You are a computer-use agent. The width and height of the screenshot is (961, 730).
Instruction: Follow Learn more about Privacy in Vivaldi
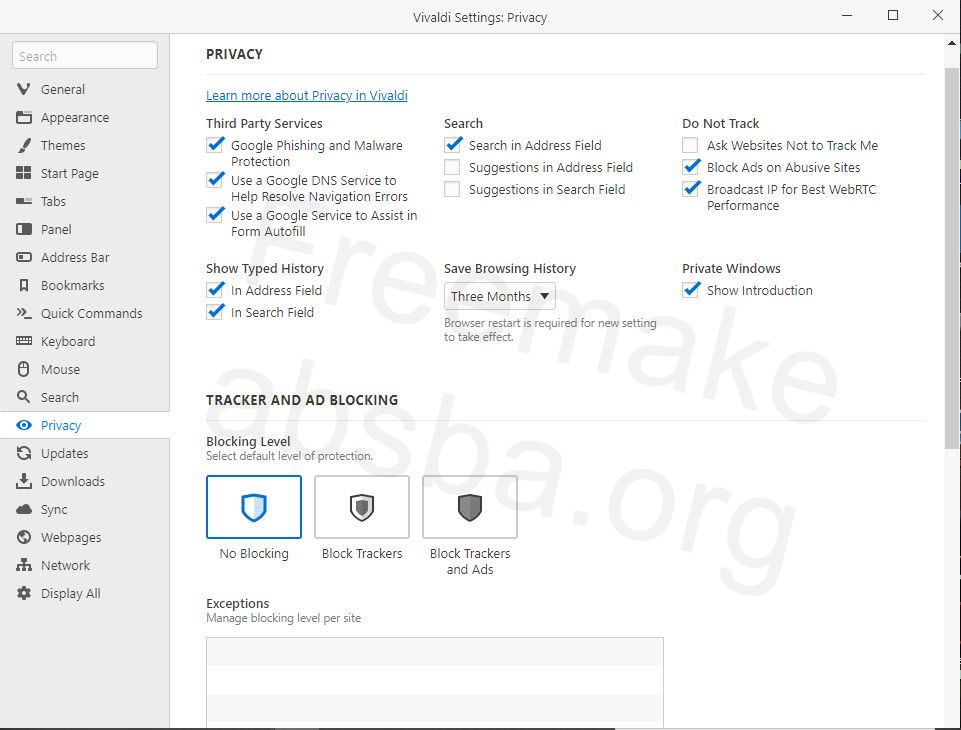[306, 95]
